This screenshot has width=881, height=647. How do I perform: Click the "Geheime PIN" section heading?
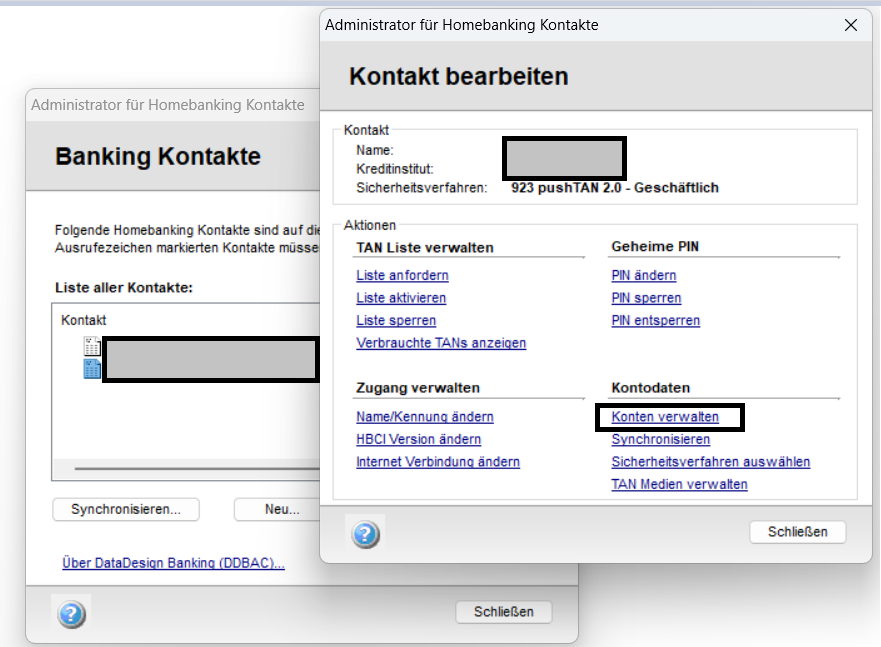click(x=655, y=247)
